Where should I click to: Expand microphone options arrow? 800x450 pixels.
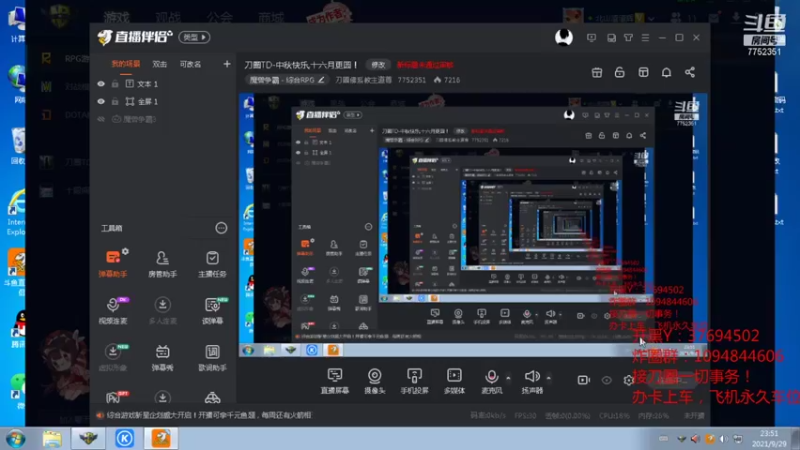(x=508, y=378)
